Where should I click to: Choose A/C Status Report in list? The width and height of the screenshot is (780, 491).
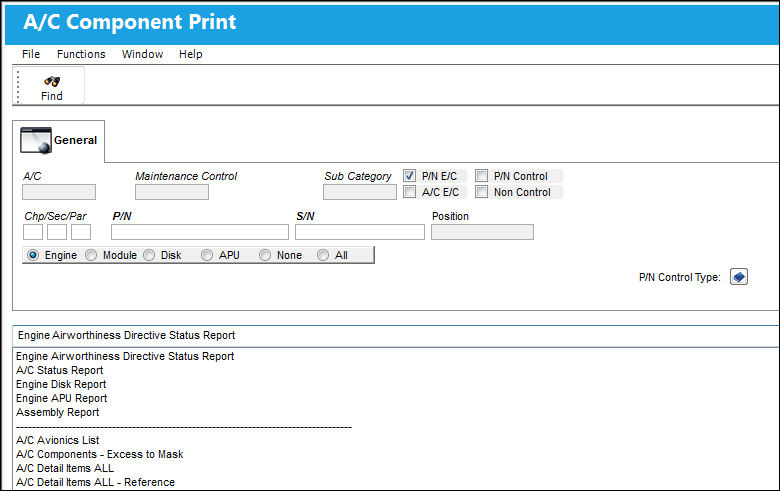pos(60,370)
